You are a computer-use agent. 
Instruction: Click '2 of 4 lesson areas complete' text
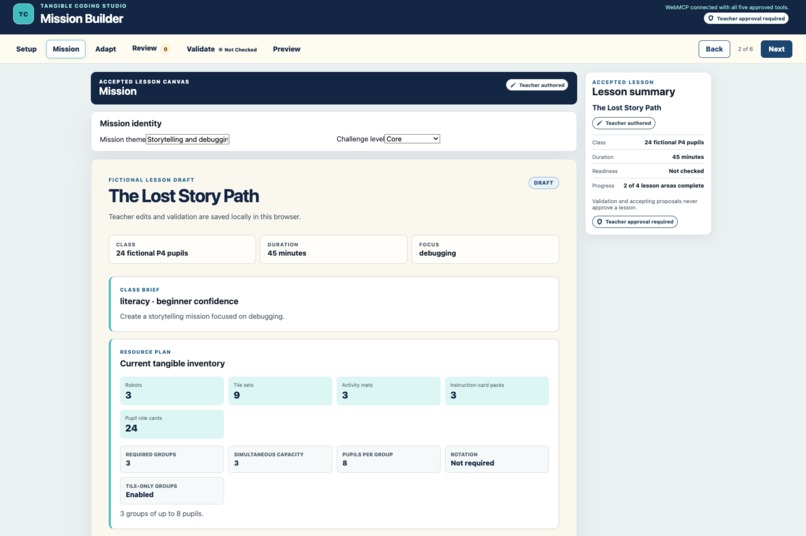(x=664, y=186)
